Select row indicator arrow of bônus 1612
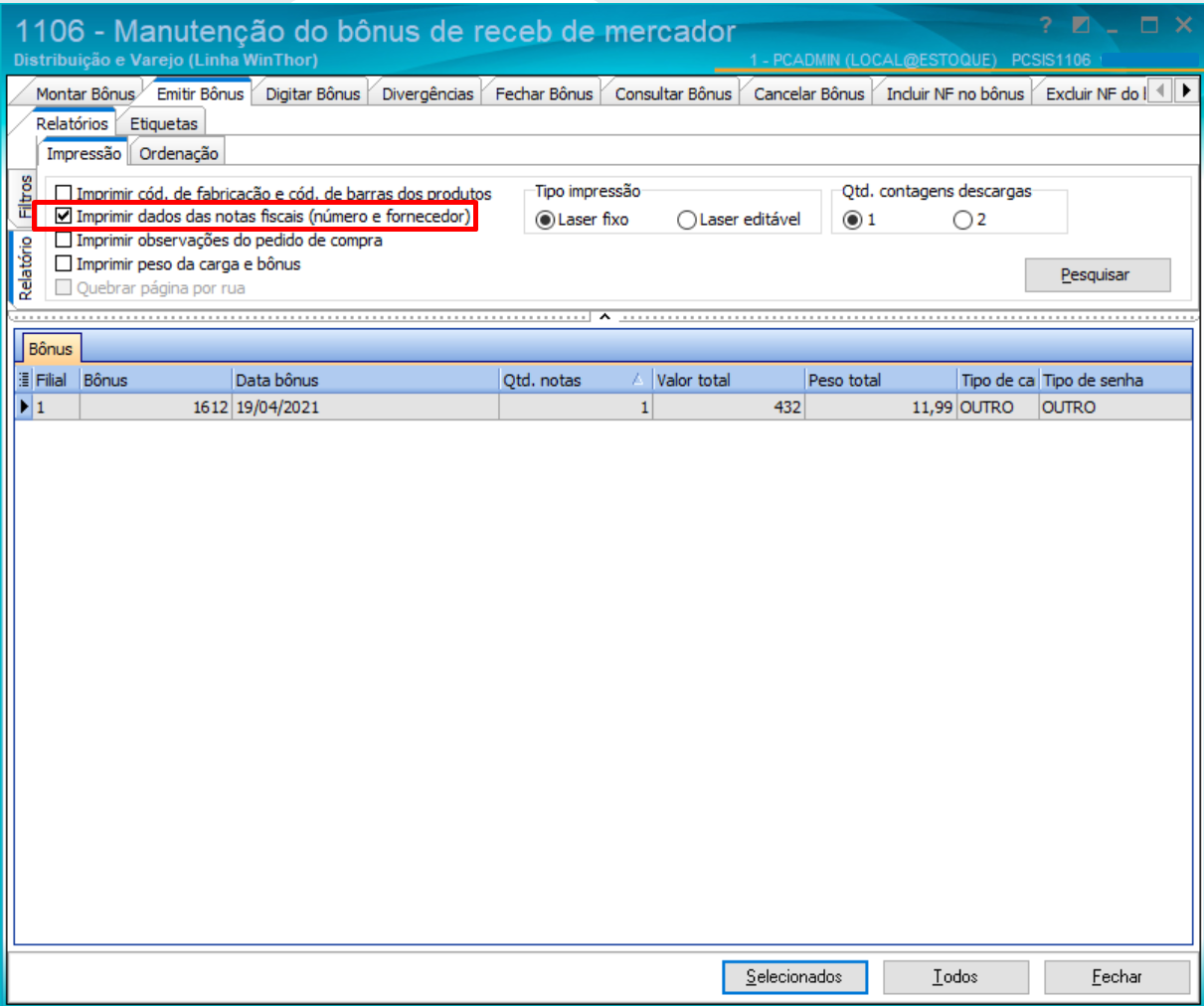This screenshot has width=1204, height=1006. 24,407
